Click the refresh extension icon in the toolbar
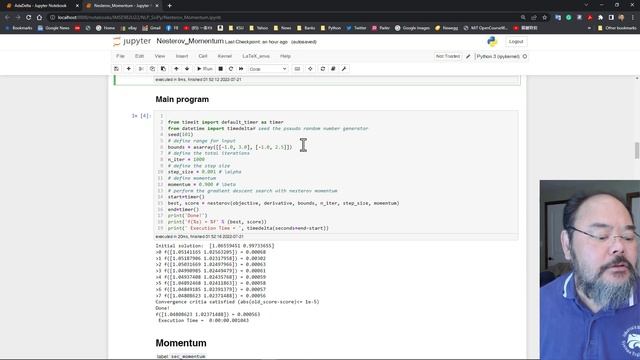Image resolution: width=640 pixels, height=360 pixels. pyautogui.click(x=323, y=69)
